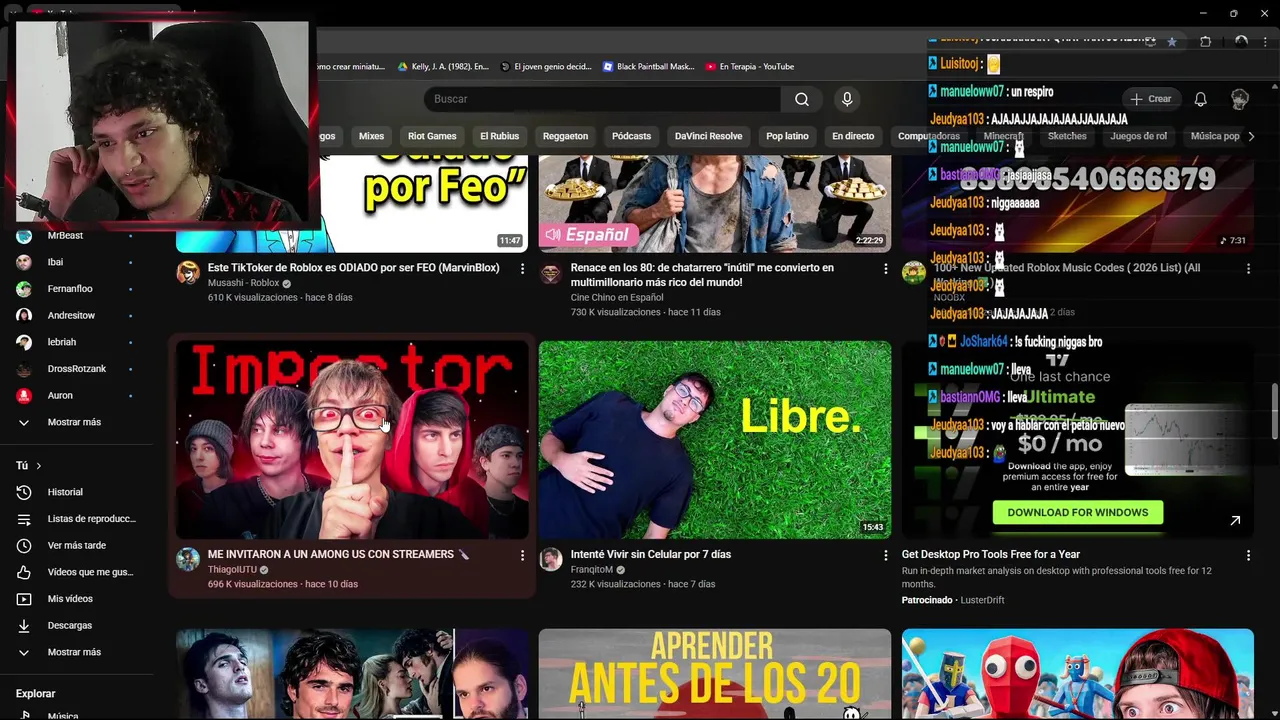
Task: Open options menu for Vivir sin Celular video
Action: [885, 555]
